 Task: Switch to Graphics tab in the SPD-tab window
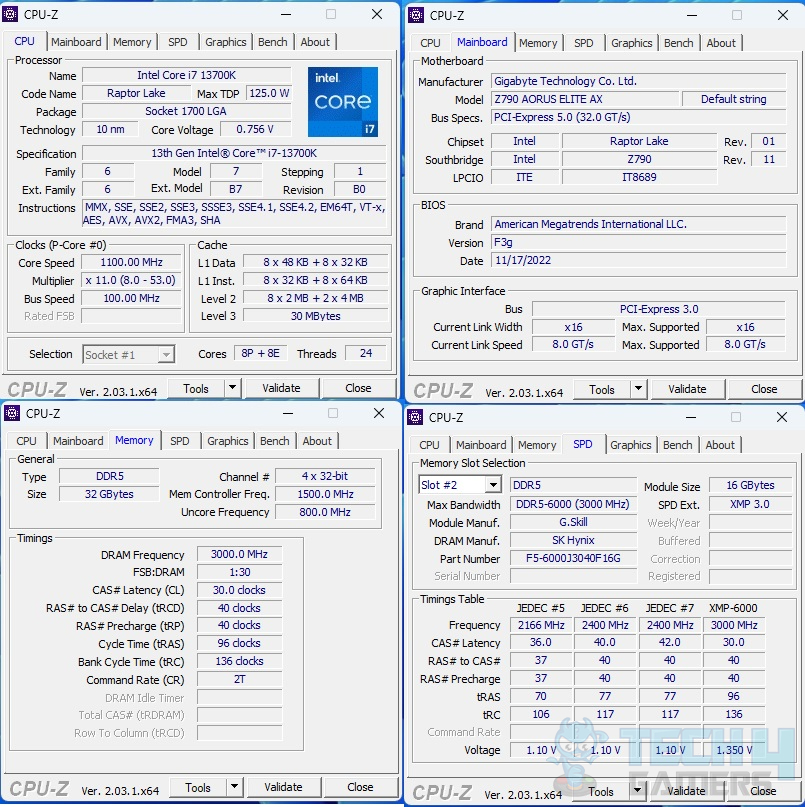(x=631, y=445)
